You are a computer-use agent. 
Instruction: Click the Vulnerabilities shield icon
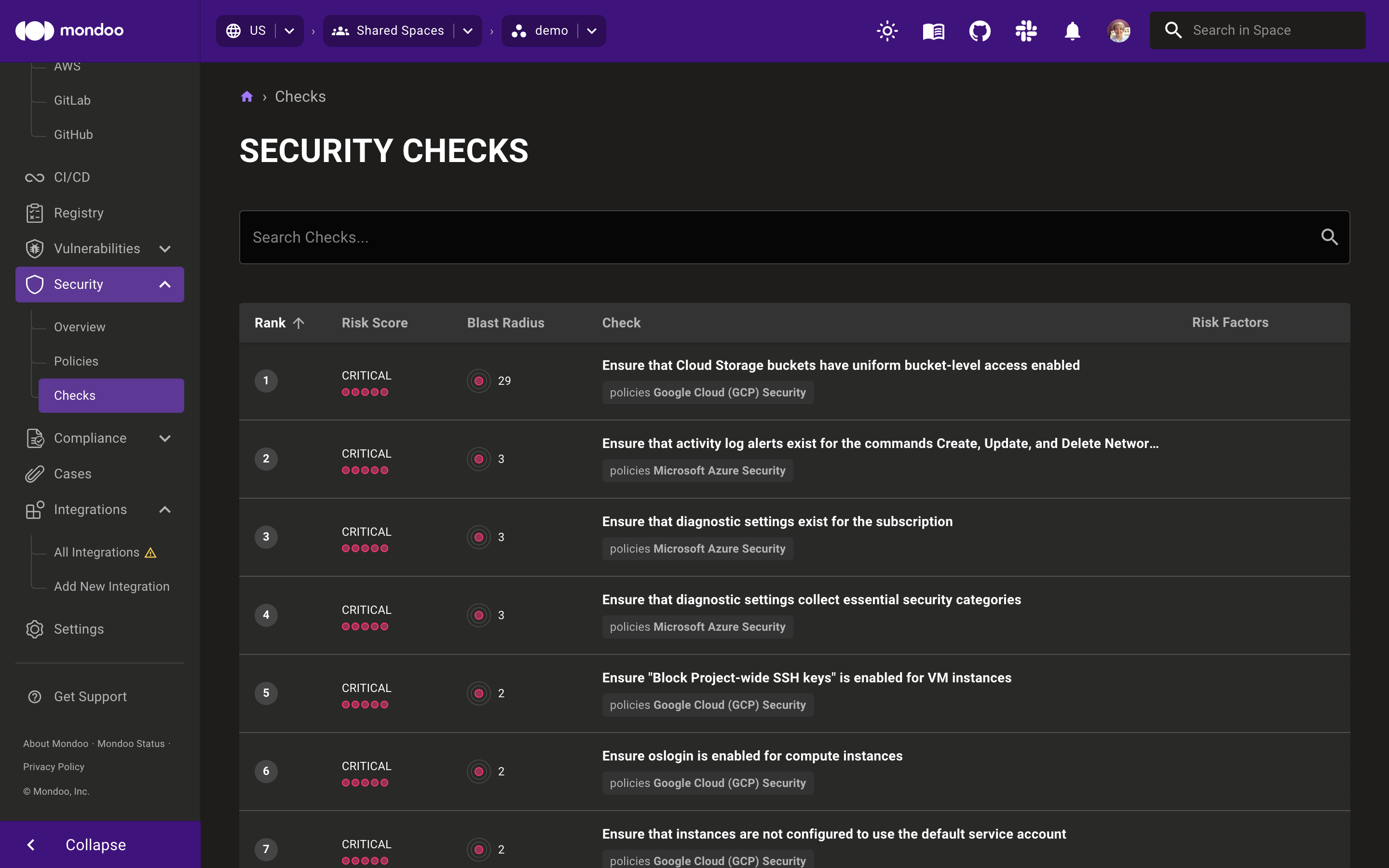pos(34,248)
